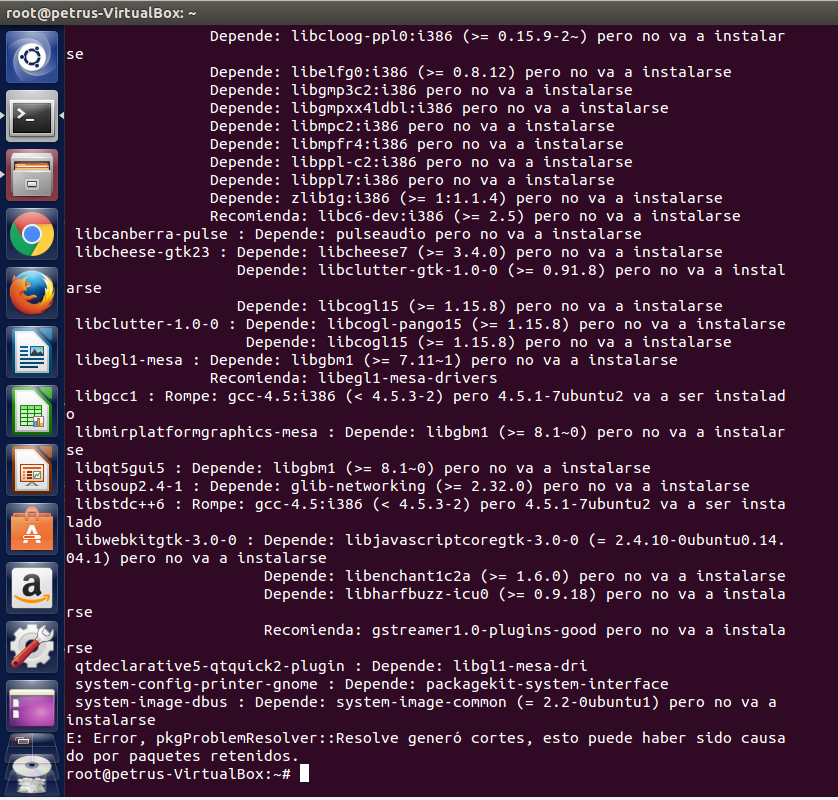This screenshot has width=838, height=800.
Task: Launch Google Chrome from the launcher
Action: tap(32, 235)
